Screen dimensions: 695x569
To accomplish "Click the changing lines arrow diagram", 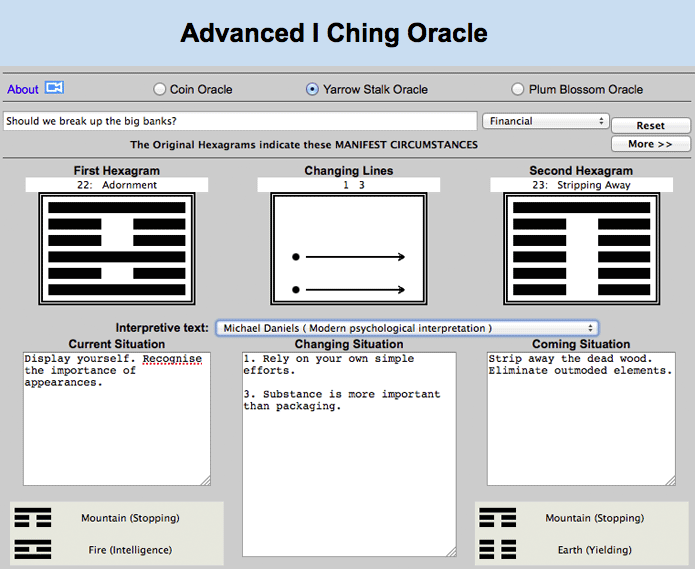I will click(x=349, y=249).
